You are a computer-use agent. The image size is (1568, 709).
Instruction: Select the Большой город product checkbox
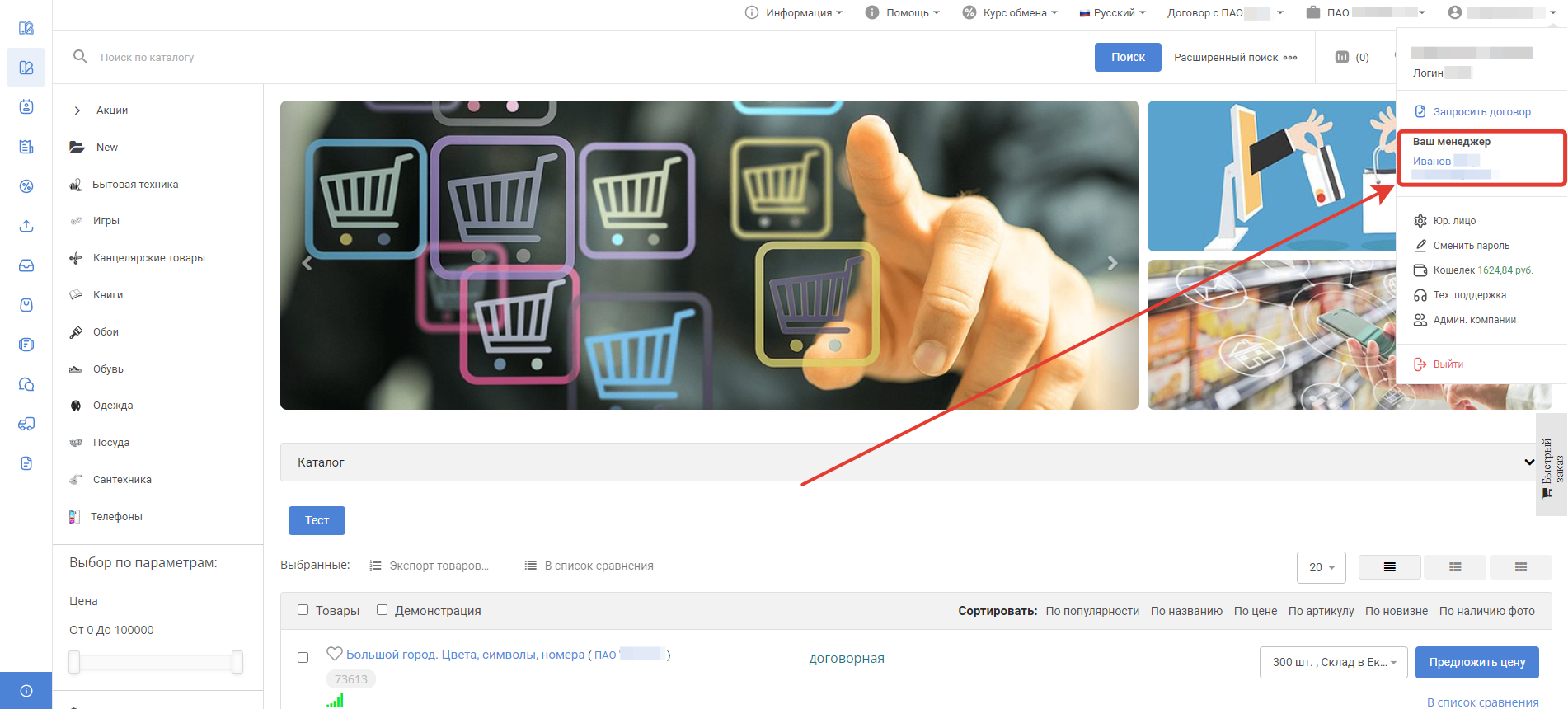303,657
